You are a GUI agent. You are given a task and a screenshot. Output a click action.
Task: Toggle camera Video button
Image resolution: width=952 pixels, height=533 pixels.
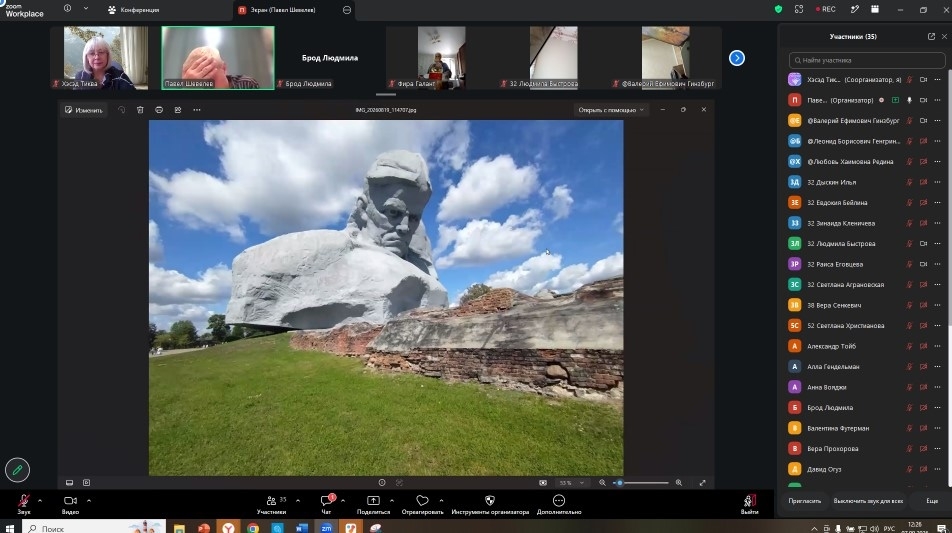click(70, 501)
